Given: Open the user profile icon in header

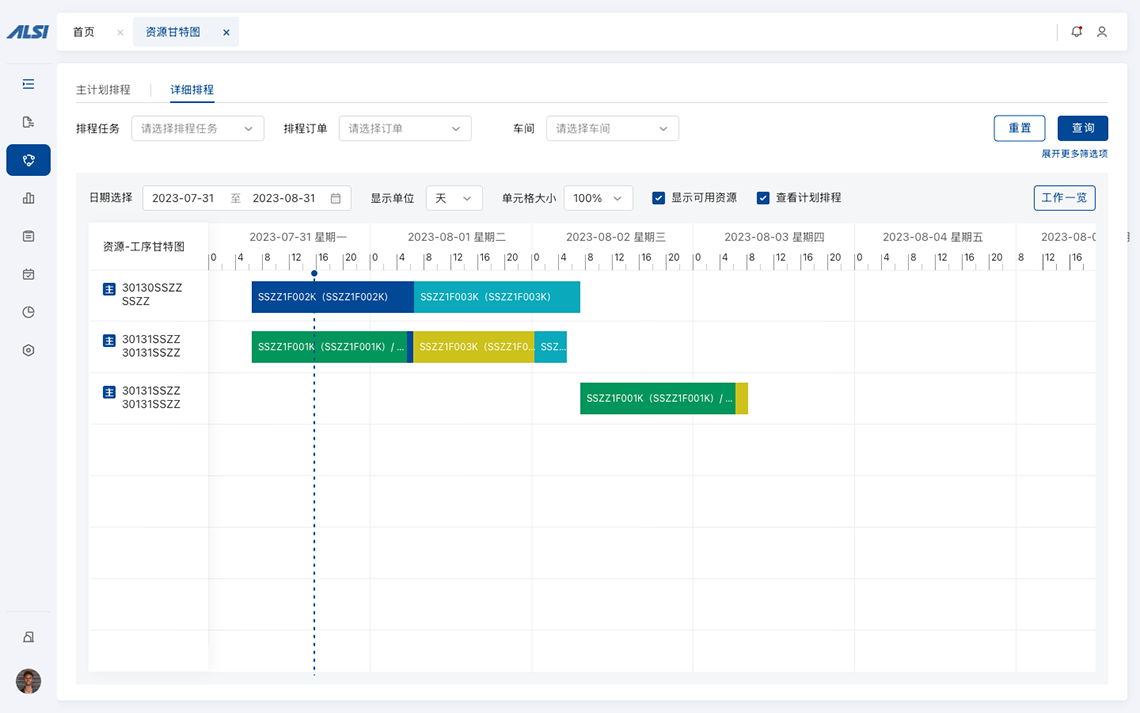Looking at the screenshot, I should click(1102, 32).
